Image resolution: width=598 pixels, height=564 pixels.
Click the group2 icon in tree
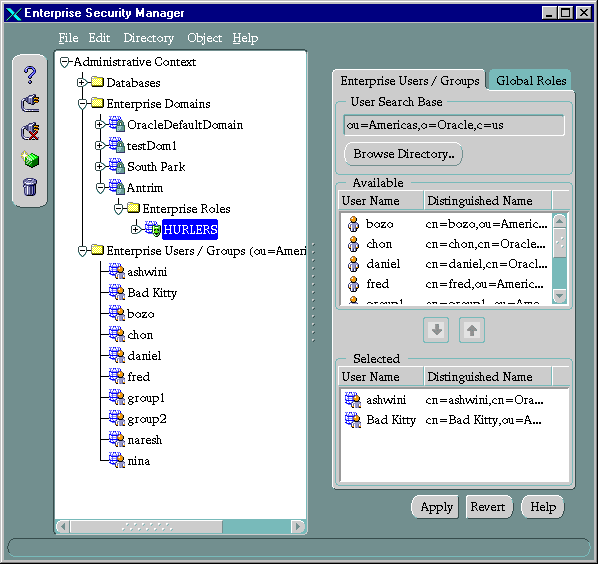tap(117, 418)
